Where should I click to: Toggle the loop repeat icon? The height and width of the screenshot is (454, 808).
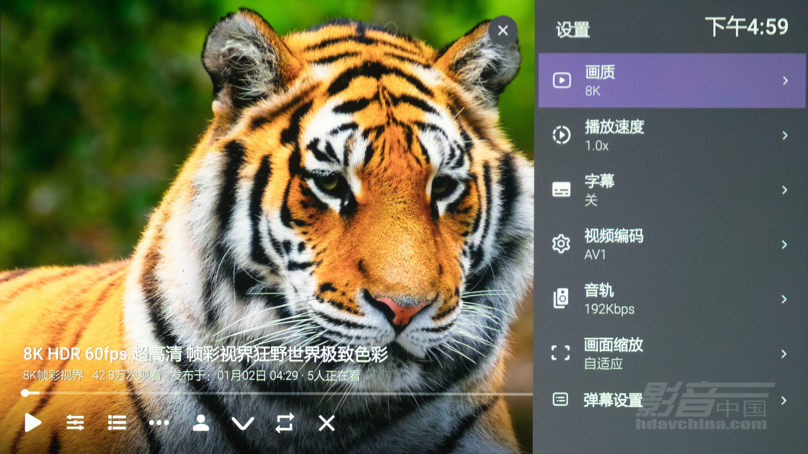click(284, 423)
